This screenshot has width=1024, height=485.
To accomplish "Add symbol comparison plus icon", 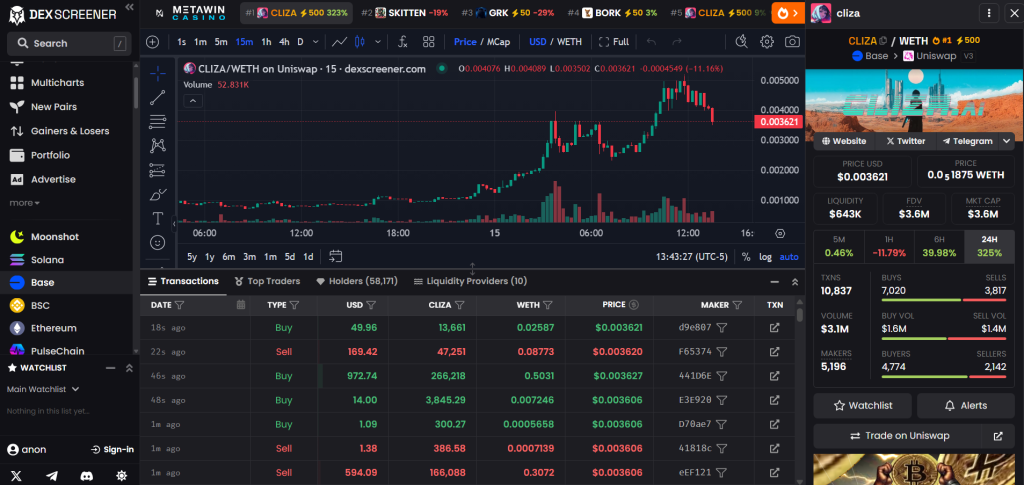I will pyautogui.click(x=153, y=42).
